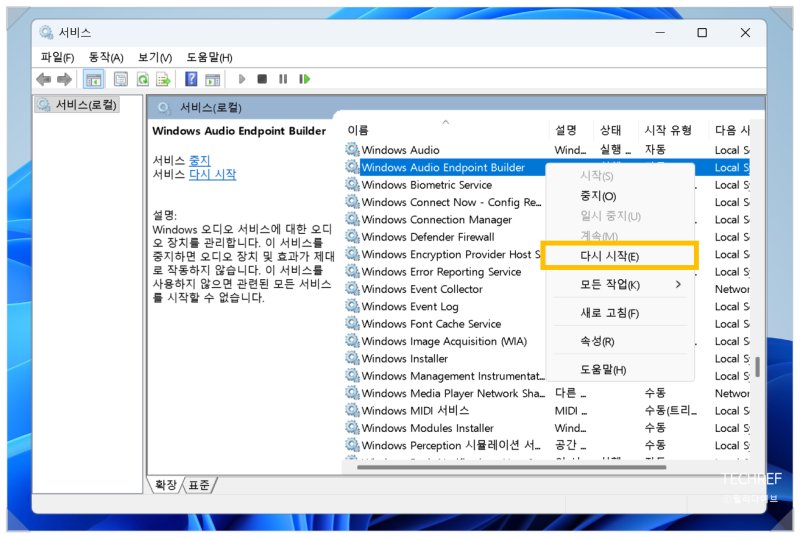Close the 서비스 window

tap(745, 32)
